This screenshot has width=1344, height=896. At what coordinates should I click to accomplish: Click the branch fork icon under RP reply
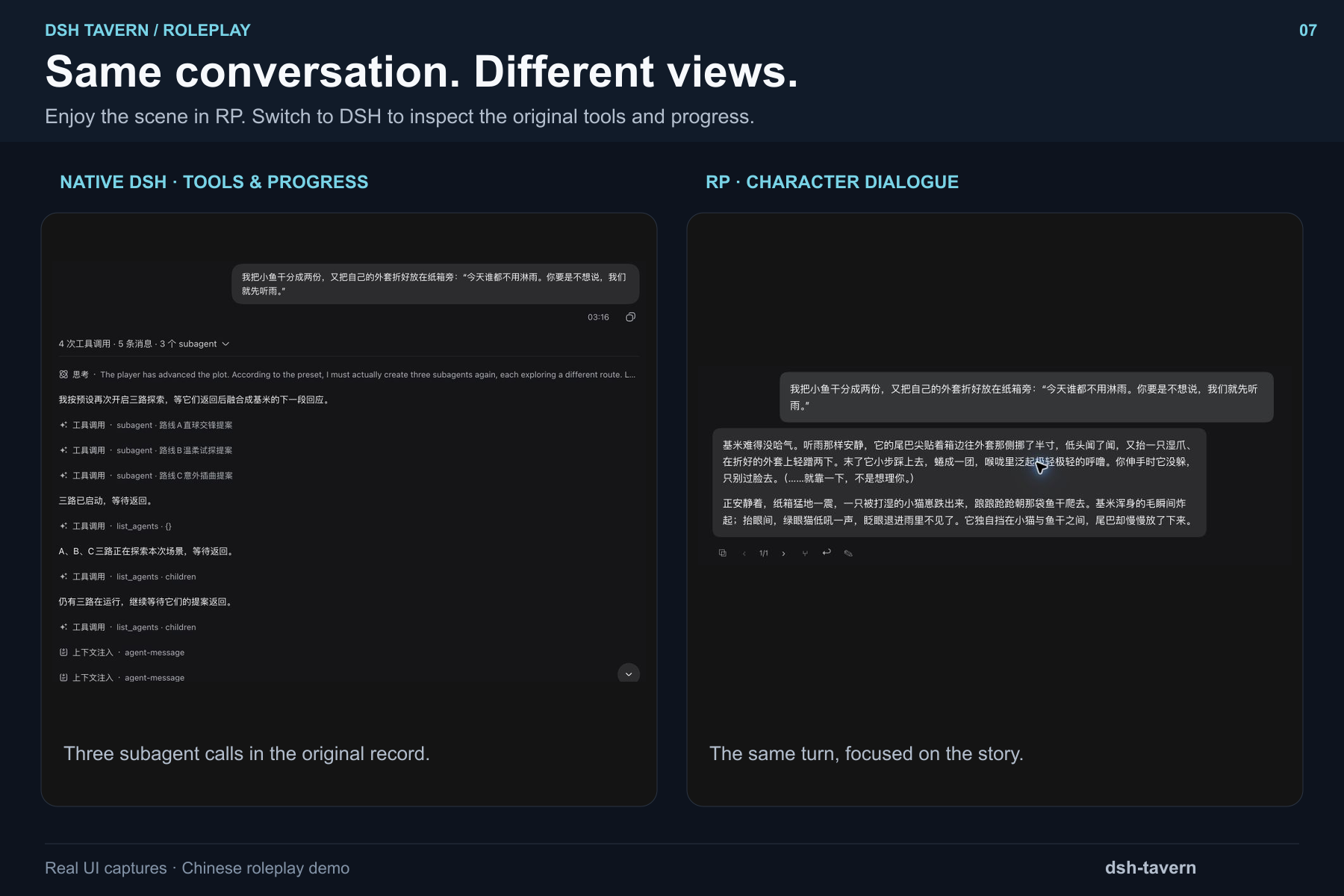tap(805, 553)
